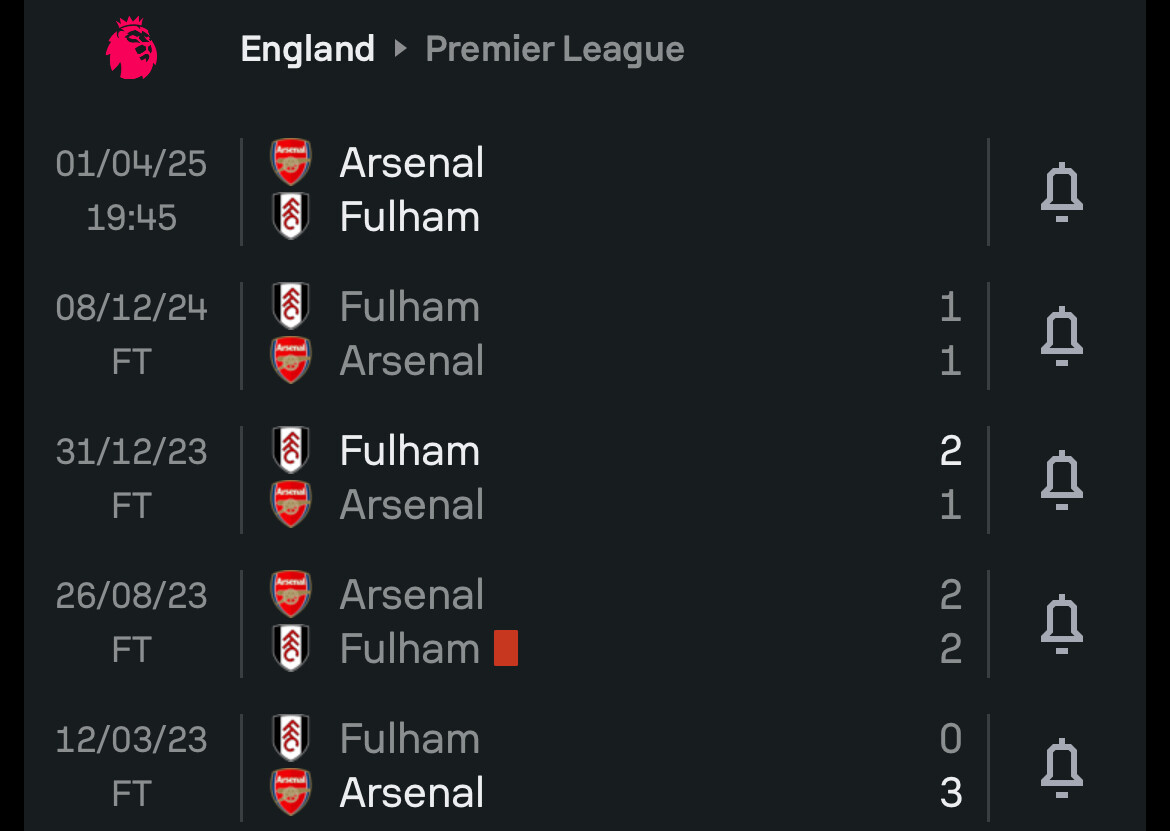Click the Premier League lion logo
Image resolution: width=1170 pixels, height=831 pixels.
(131, 48)
